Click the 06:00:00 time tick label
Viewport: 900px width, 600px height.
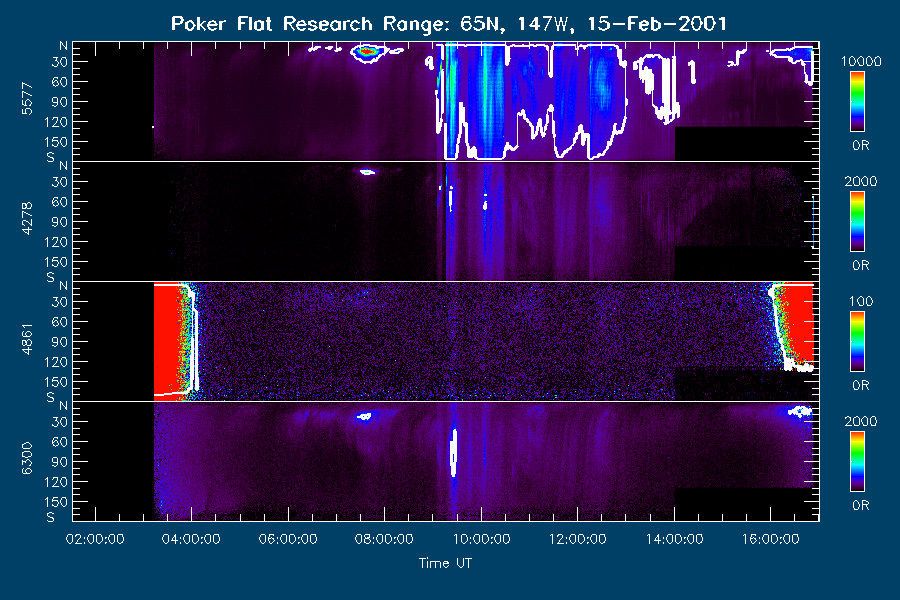tap(288, 539)
